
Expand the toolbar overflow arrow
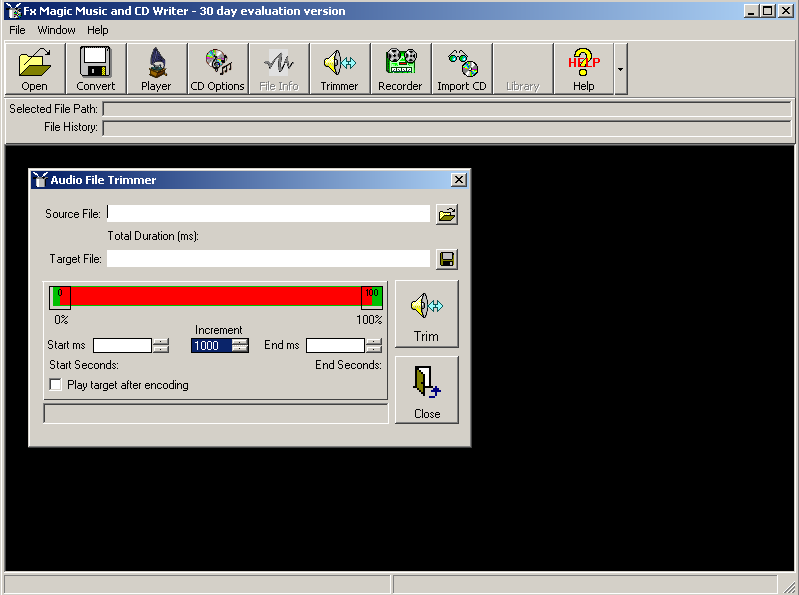(x=620, y=69)
